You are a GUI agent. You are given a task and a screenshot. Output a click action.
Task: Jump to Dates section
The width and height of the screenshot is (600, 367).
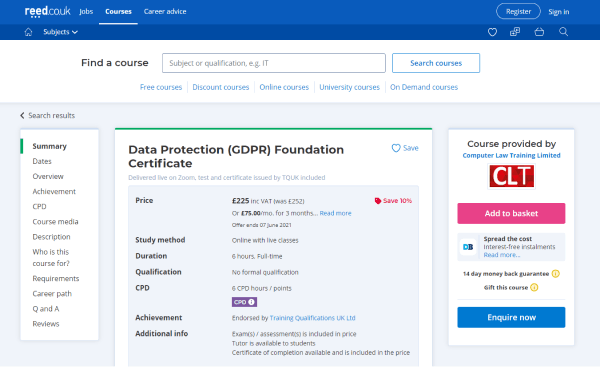(42, 161)
